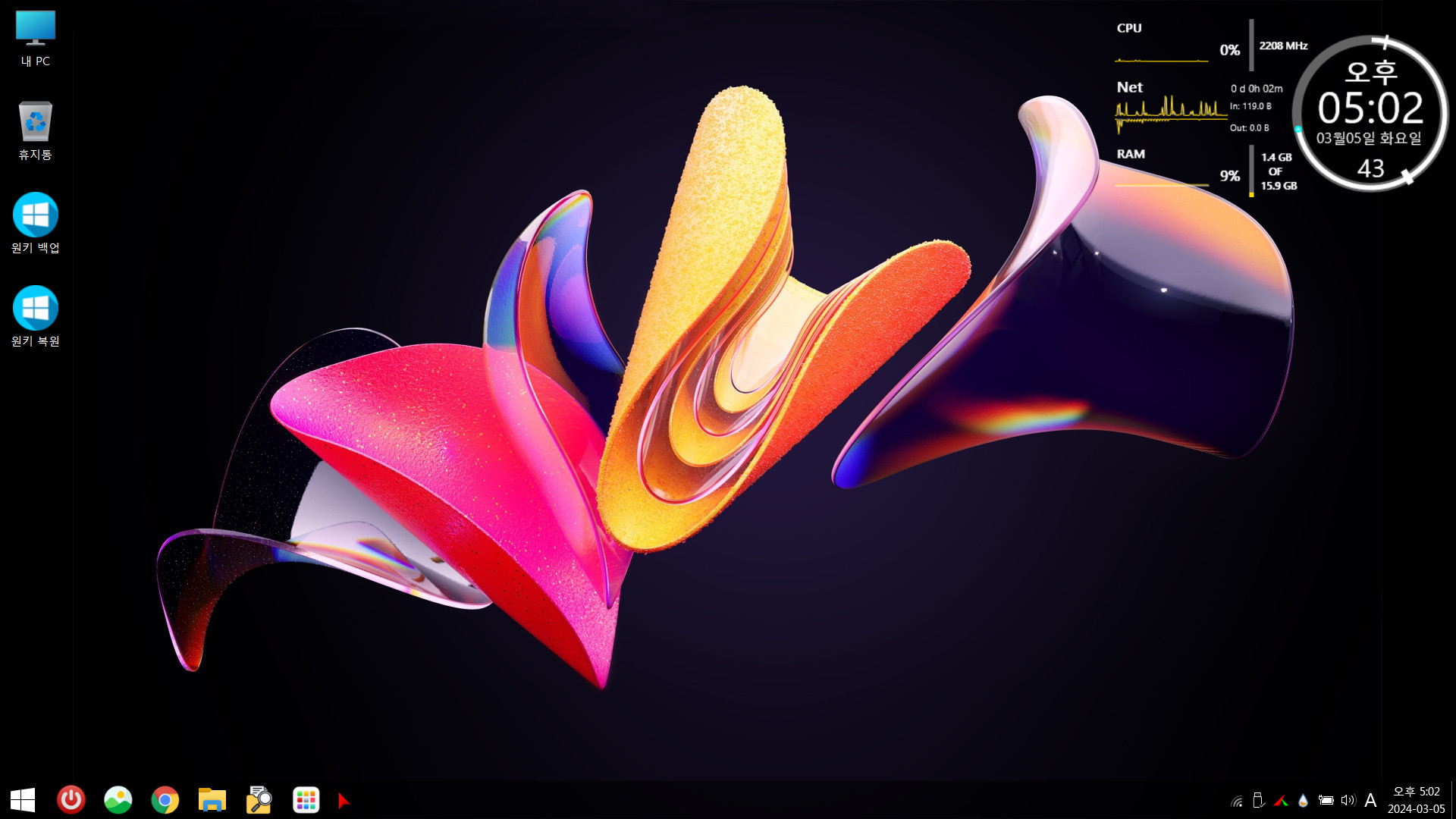
Task: Click the safely remove USB tray icon
Action: coord(1259,800)
